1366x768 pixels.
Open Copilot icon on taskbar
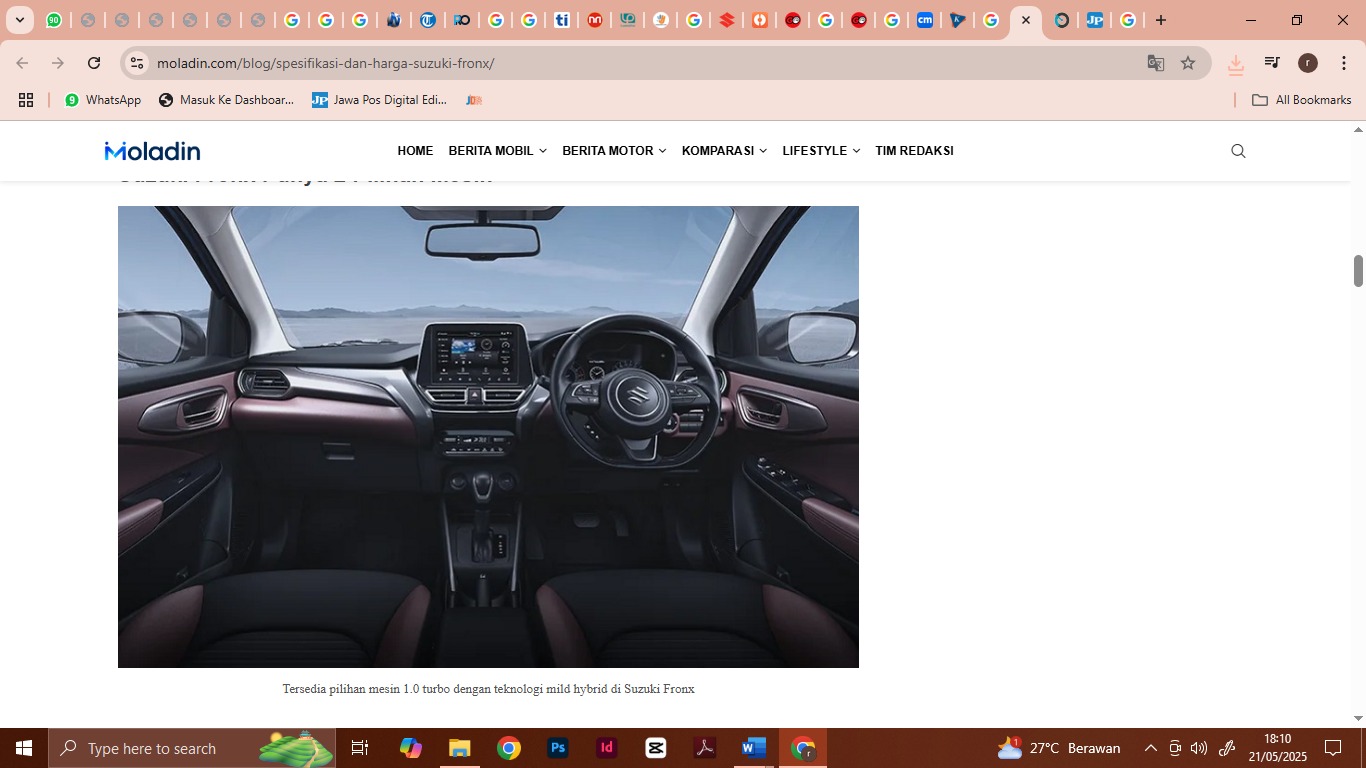(x=411, y=748)
